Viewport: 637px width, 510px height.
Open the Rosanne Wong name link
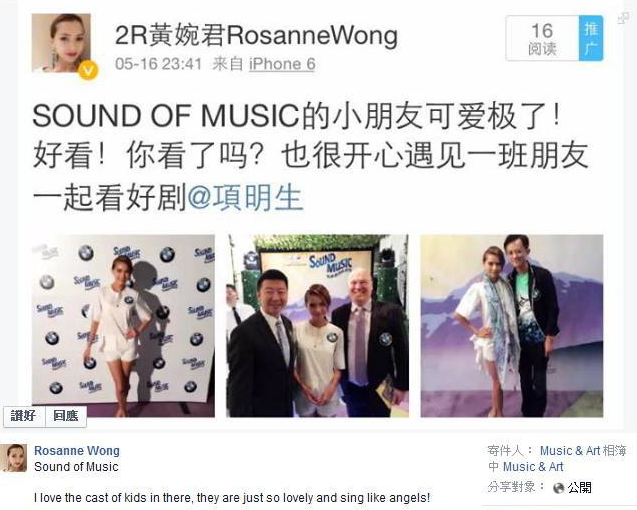tap(77, 451)
